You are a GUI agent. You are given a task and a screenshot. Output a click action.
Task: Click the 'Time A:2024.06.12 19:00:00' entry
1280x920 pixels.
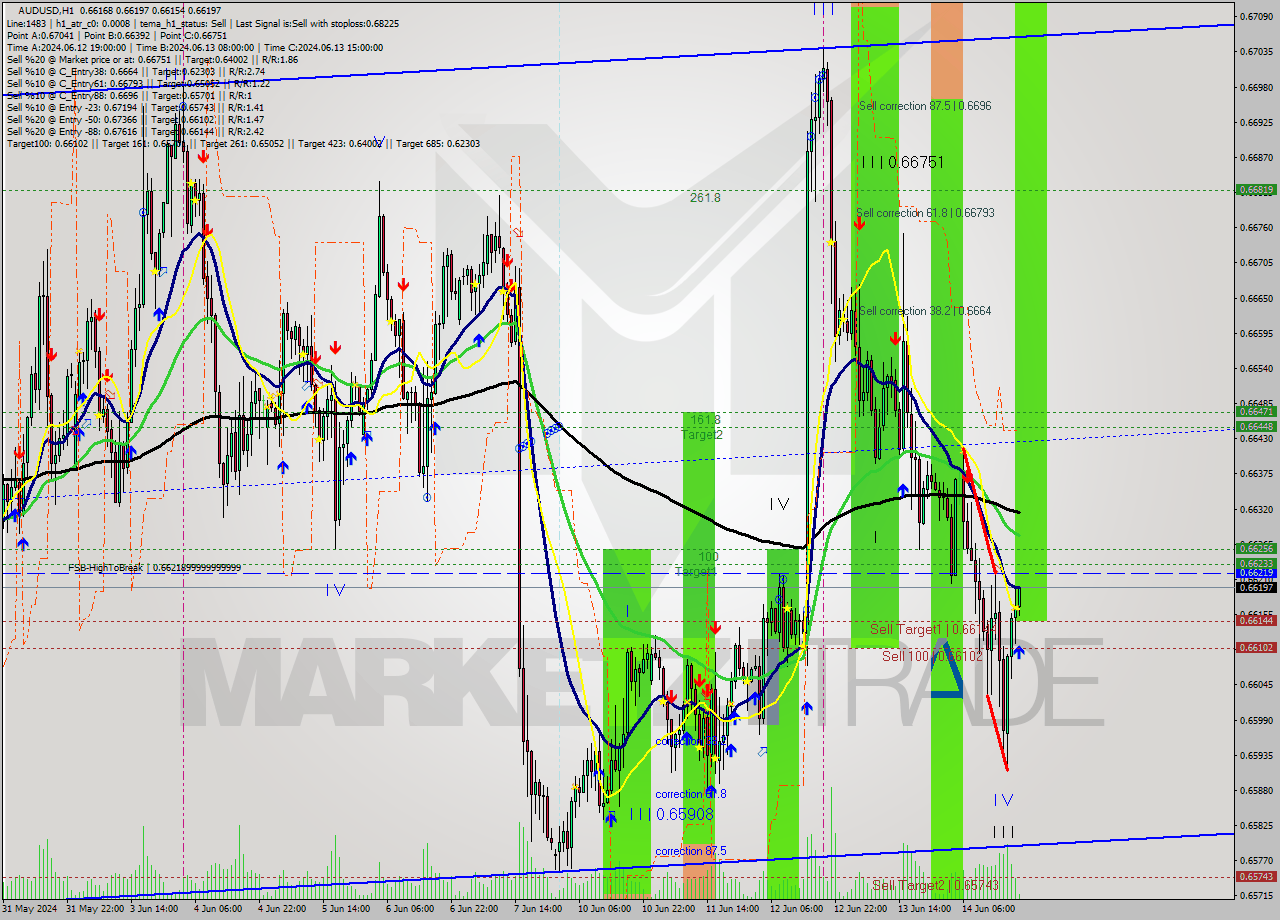tap(67, 47)
